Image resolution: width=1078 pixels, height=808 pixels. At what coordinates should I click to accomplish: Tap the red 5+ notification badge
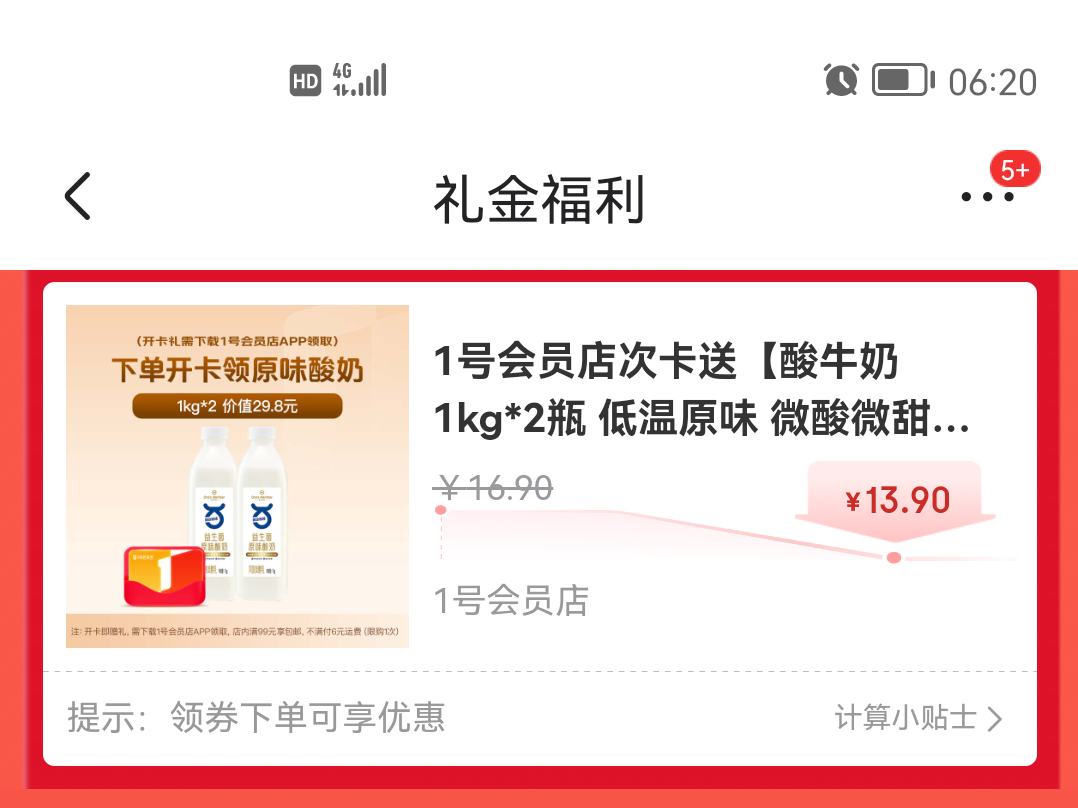1015,169
